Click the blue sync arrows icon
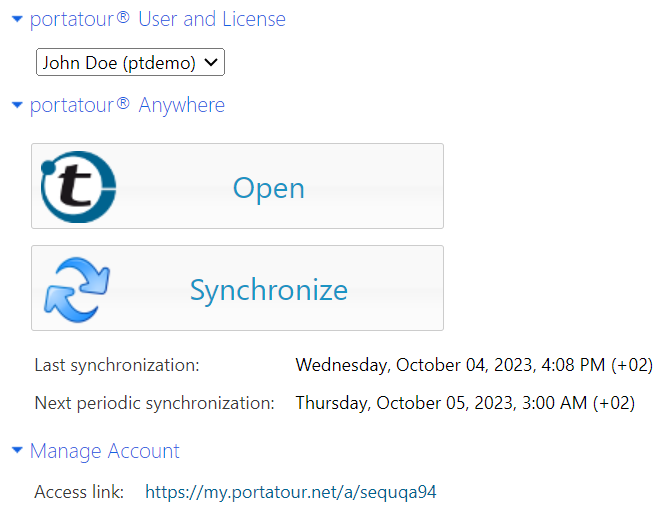665x515 pixels. coord(77,289)
